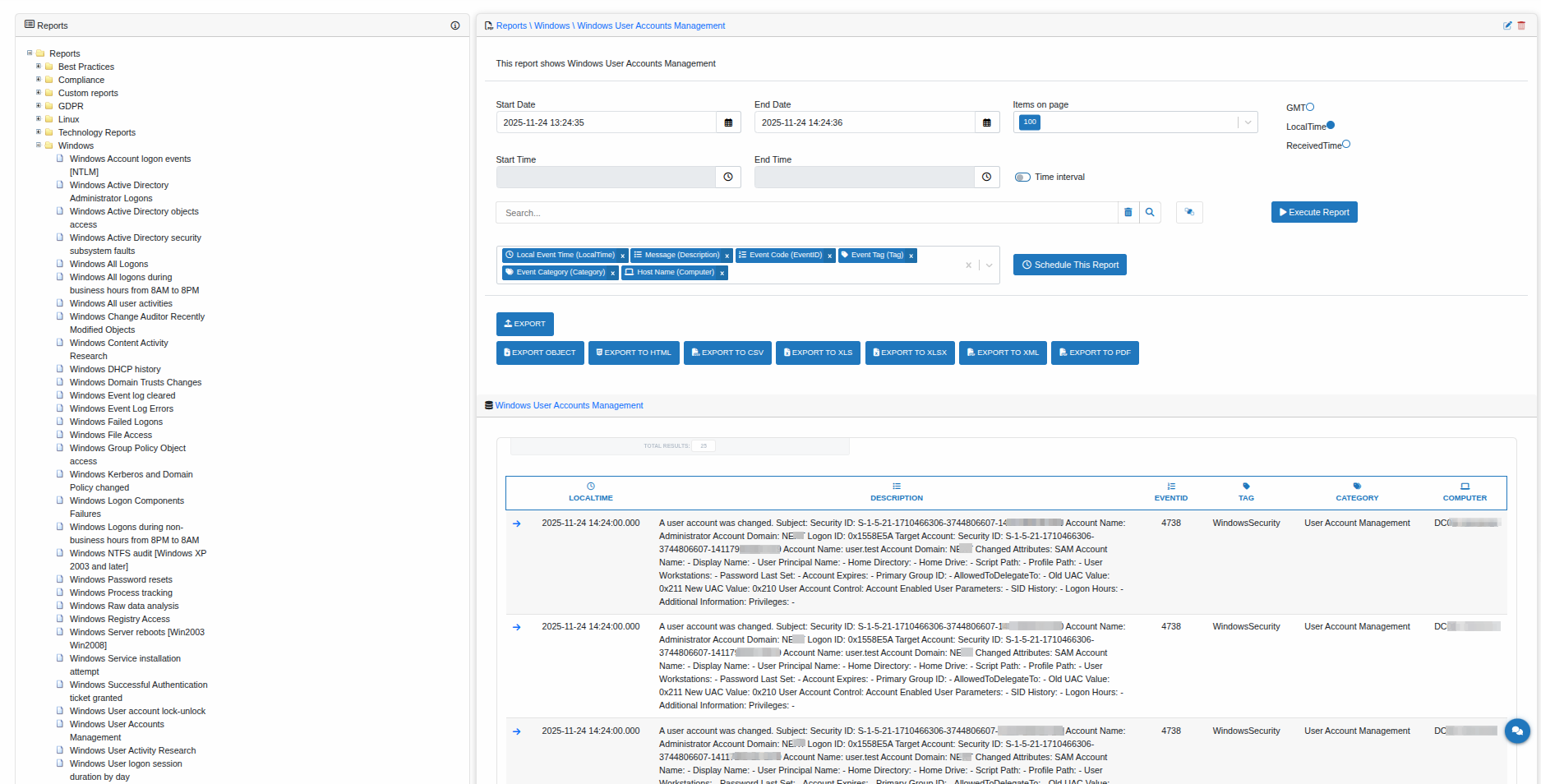The image size is (1541, 784).
Task: Open the Items on page dropdown
Action: 1248,122
